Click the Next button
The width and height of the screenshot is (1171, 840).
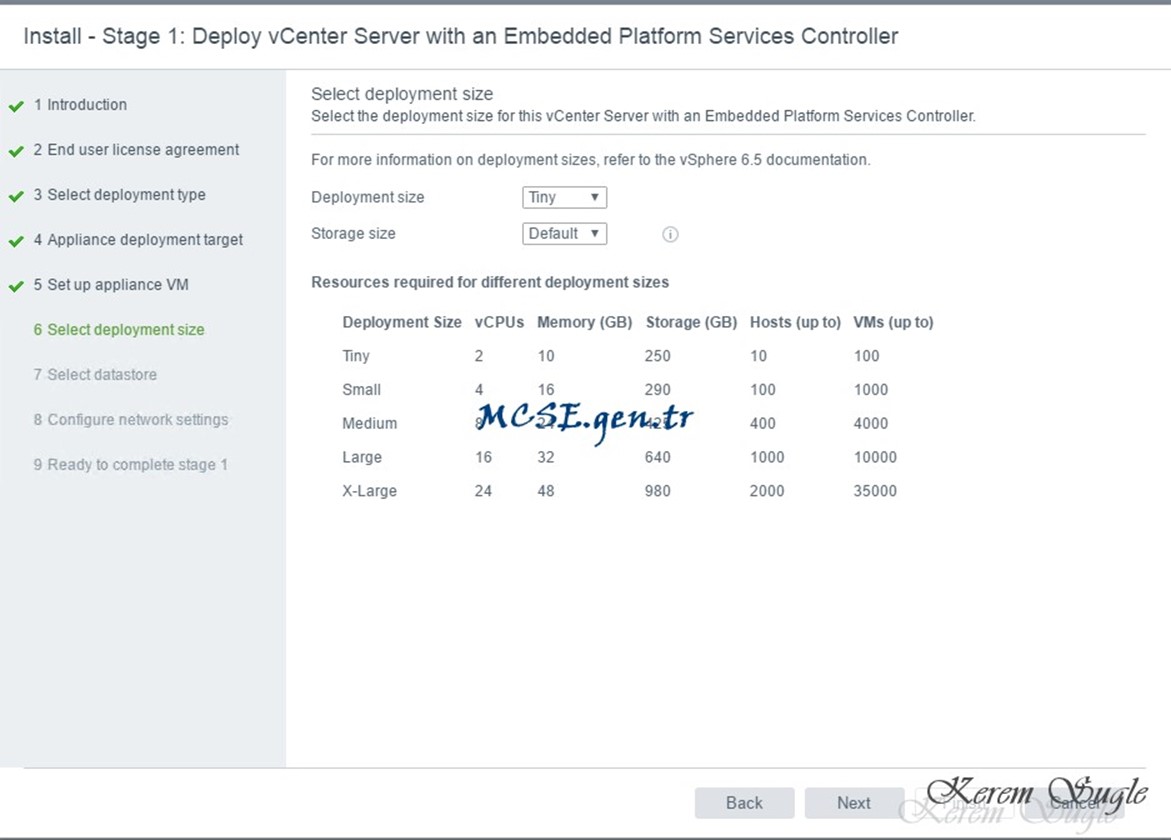click(854, 803)
